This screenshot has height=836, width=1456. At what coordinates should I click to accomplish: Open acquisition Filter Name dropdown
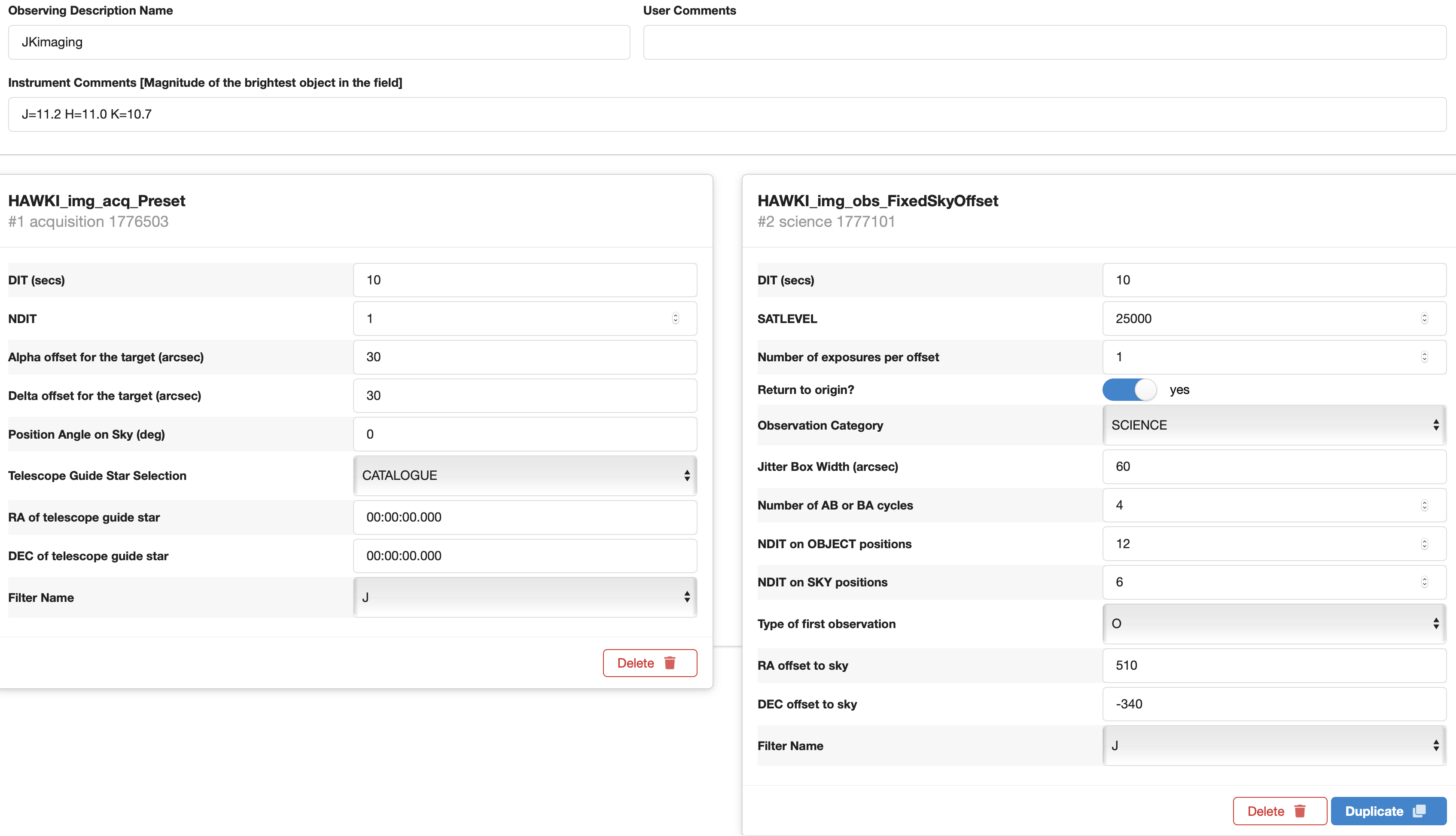(x=524, y=598)
